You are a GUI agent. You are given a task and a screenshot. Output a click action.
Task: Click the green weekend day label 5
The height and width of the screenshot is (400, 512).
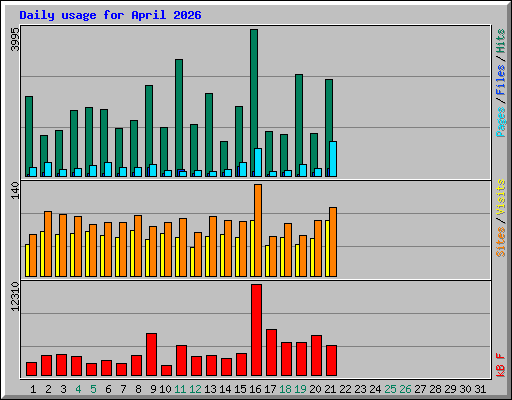(x=93, y=389)
